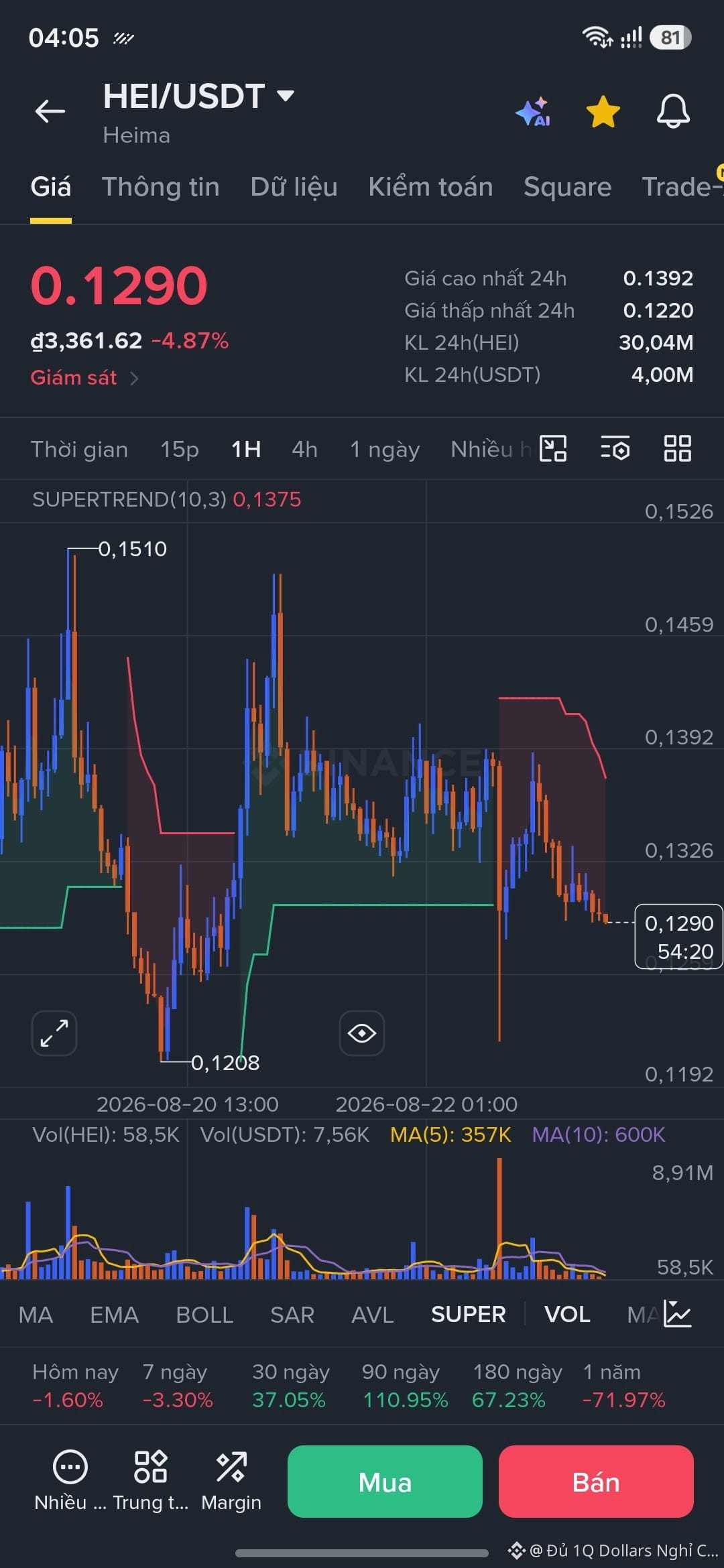Tap the KL 24h(USDT) value 4,00M
The height and width of the screenshot is (1568, 724).
[662, 375]
